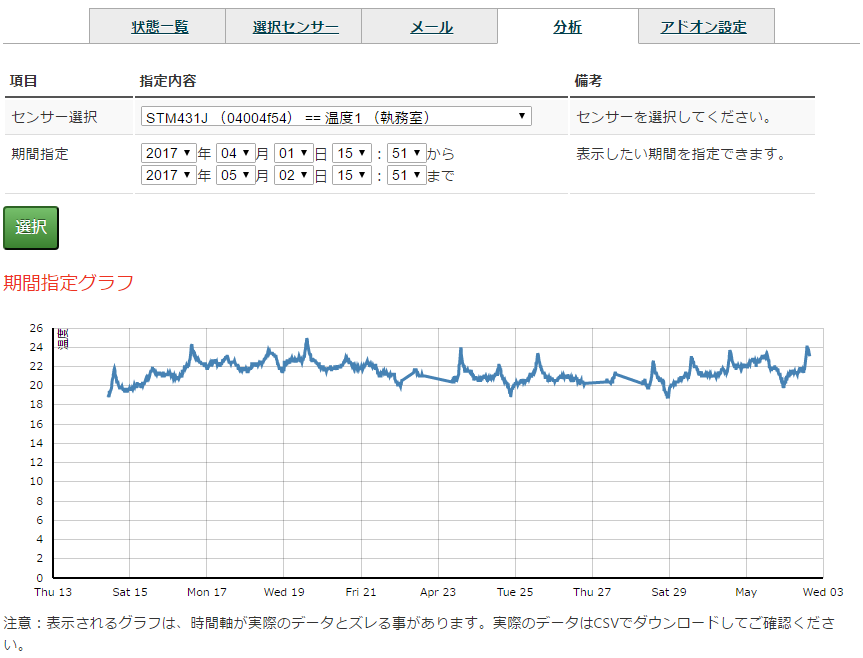
Task: Click the 18 y-axis value
Action: (36, 404)
